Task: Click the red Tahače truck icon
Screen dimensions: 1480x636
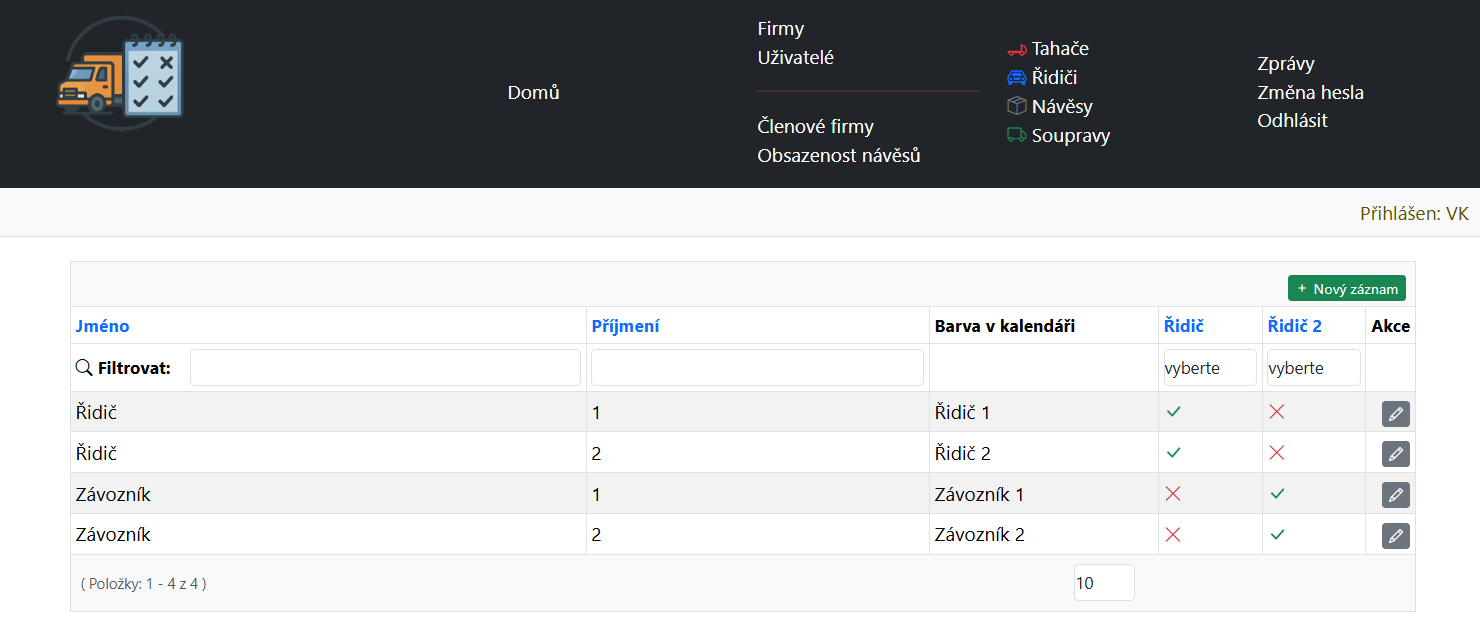Action: [1017, 49]
